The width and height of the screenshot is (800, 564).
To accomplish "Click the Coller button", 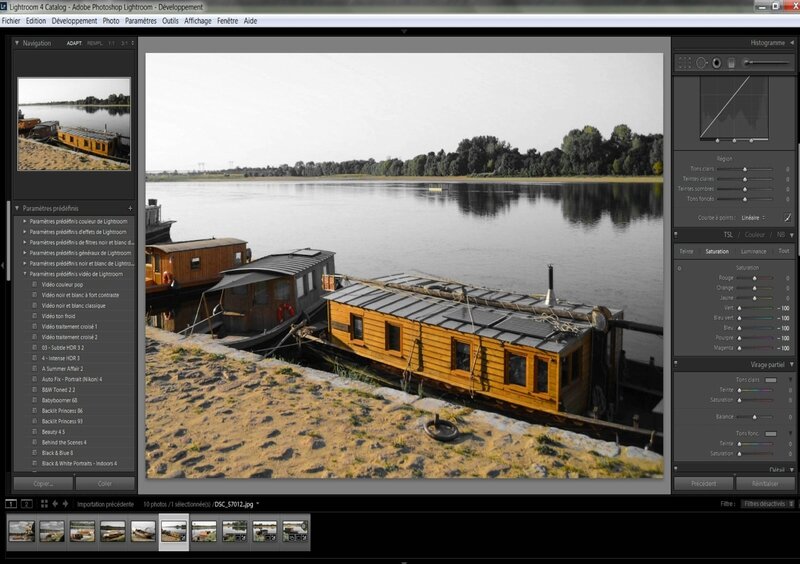I will (x=105, y=483).
